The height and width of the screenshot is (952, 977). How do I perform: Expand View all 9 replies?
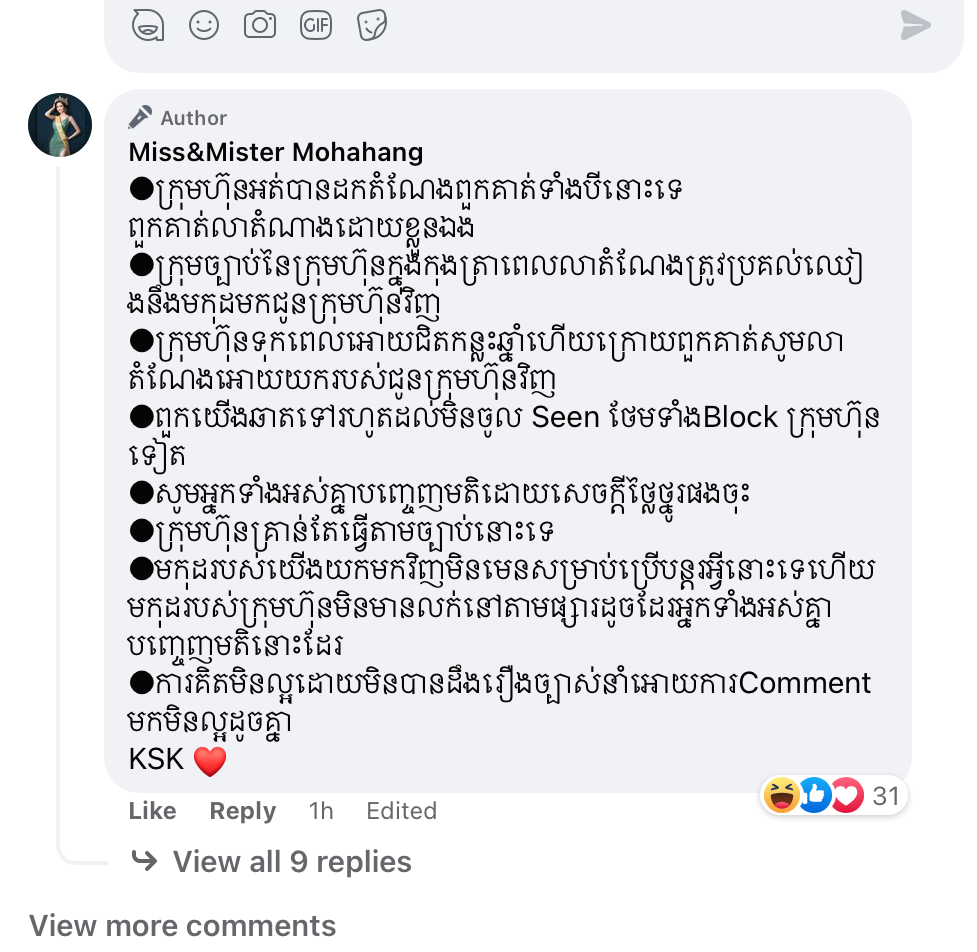[291, 862]
